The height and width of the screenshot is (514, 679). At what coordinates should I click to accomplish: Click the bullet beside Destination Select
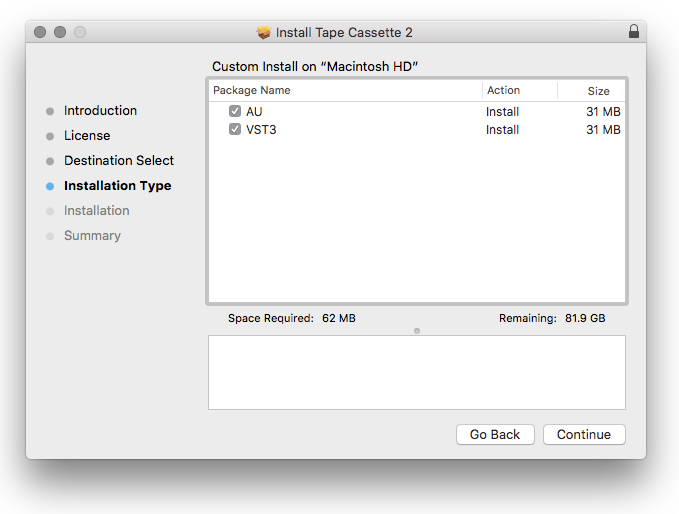50,161
